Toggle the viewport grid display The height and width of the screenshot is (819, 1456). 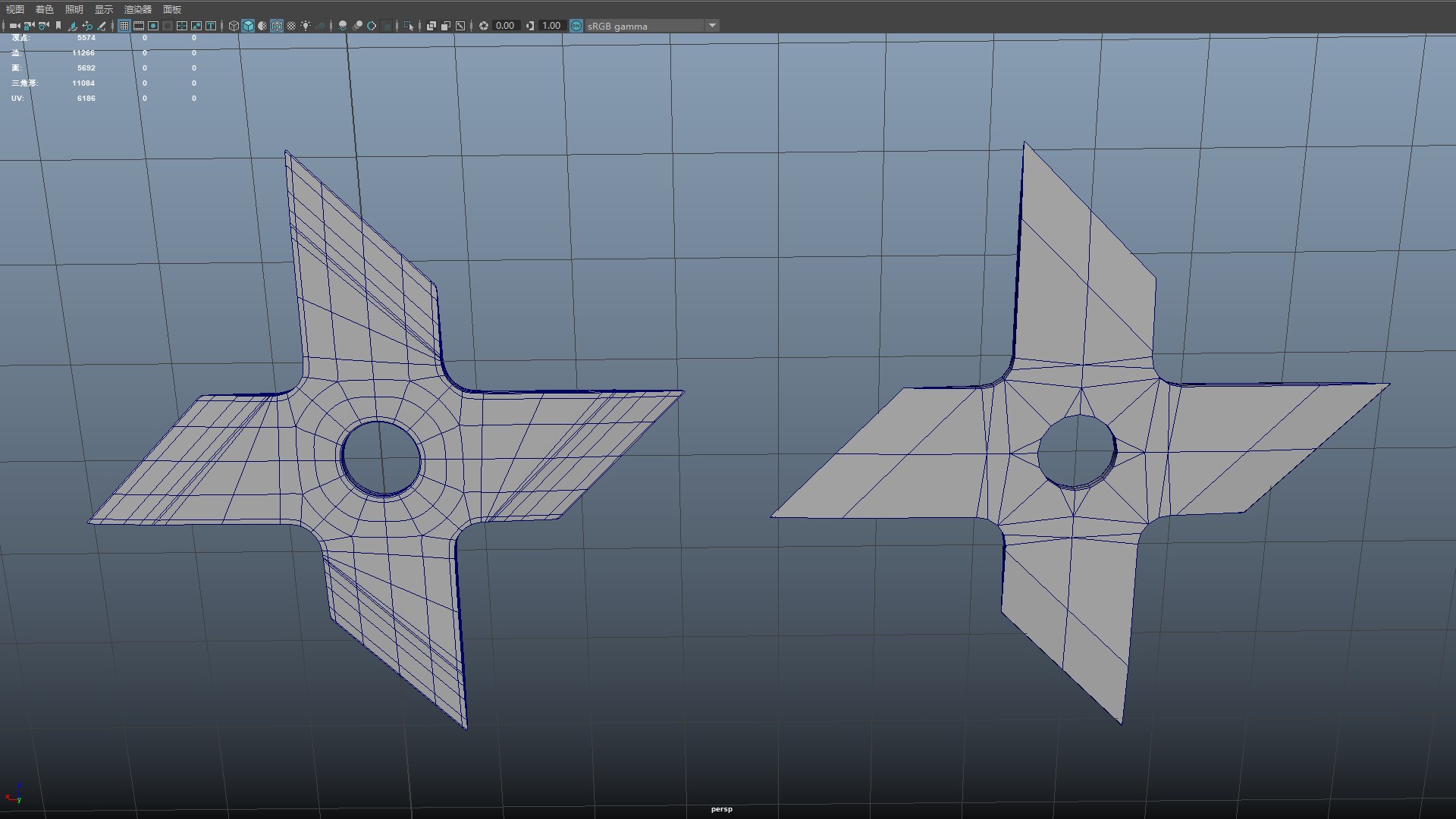(x=124, y=26)
